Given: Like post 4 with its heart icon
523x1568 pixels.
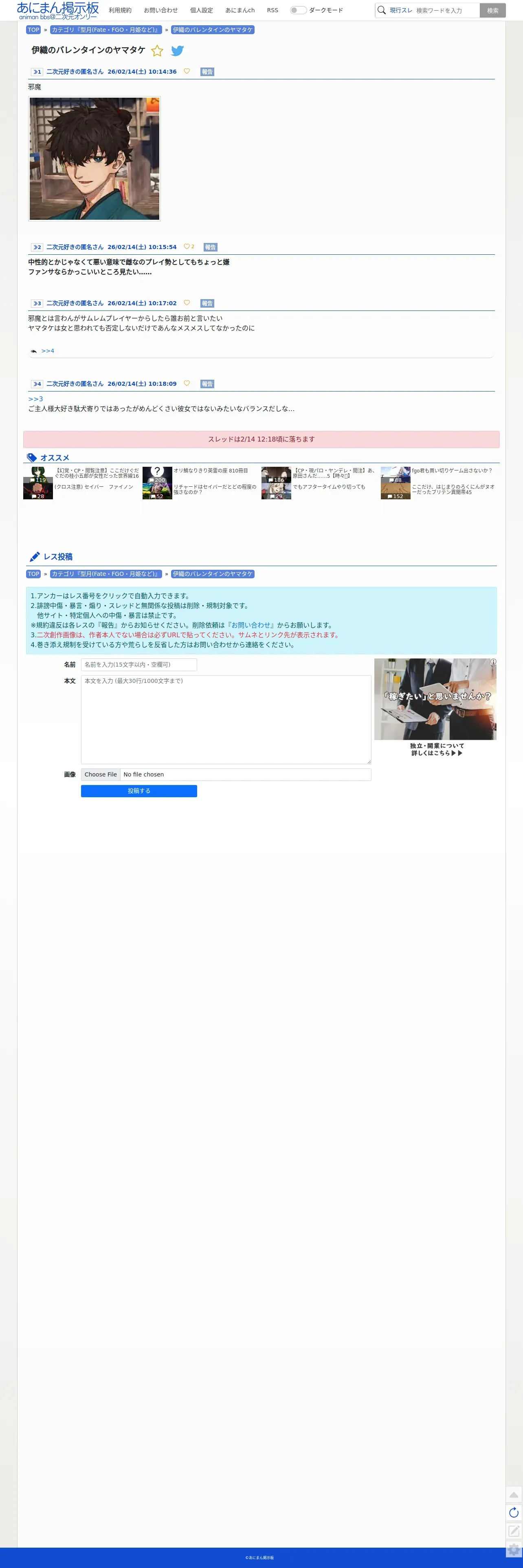Looking at the screenshot, I should point(187,383).
